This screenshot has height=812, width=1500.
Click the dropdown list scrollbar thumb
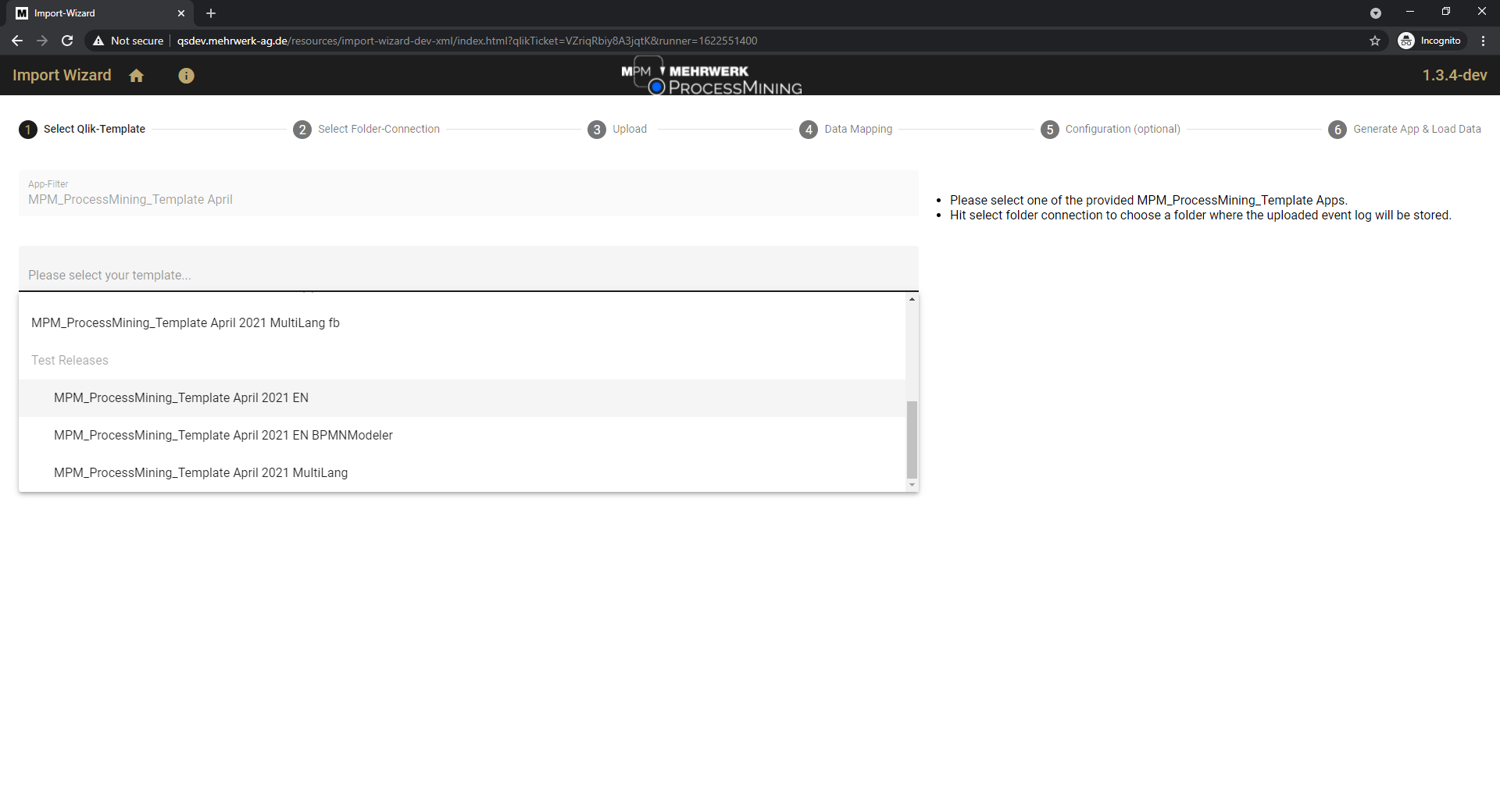coord(912,439)
